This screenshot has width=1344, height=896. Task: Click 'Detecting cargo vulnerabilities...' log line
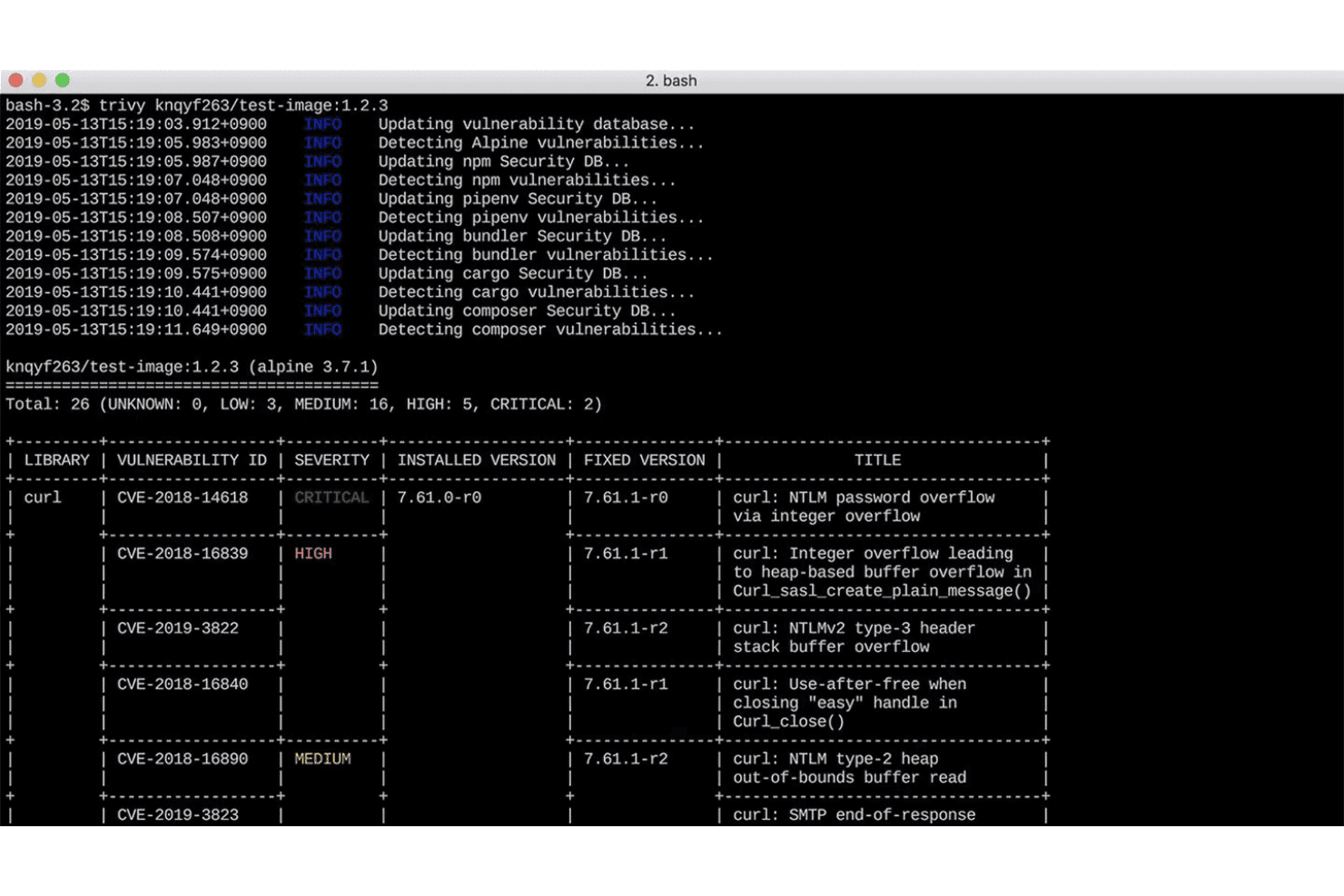point(537,292)
